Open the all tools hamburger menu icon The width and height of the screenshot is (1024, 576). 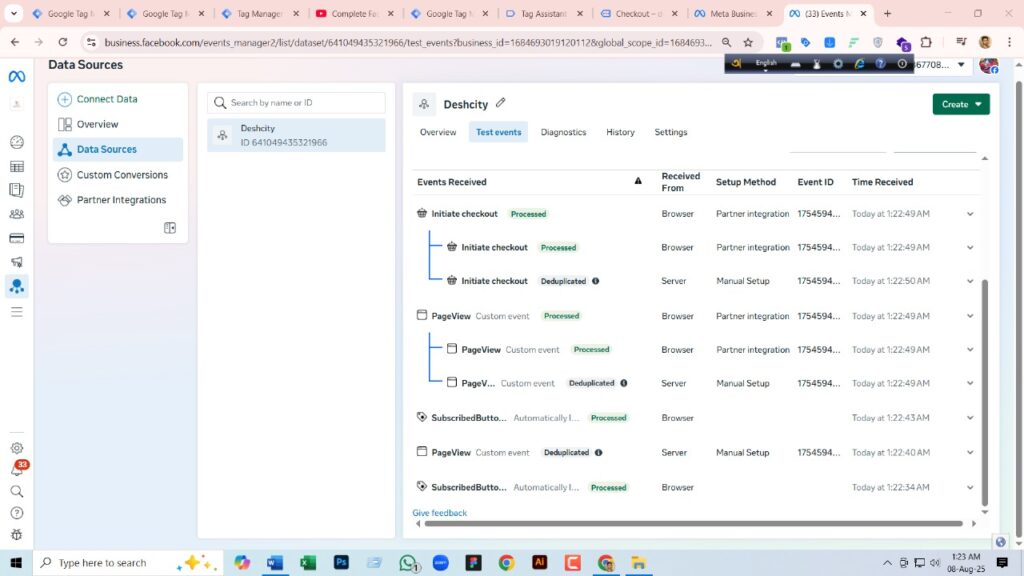point(17,312)
